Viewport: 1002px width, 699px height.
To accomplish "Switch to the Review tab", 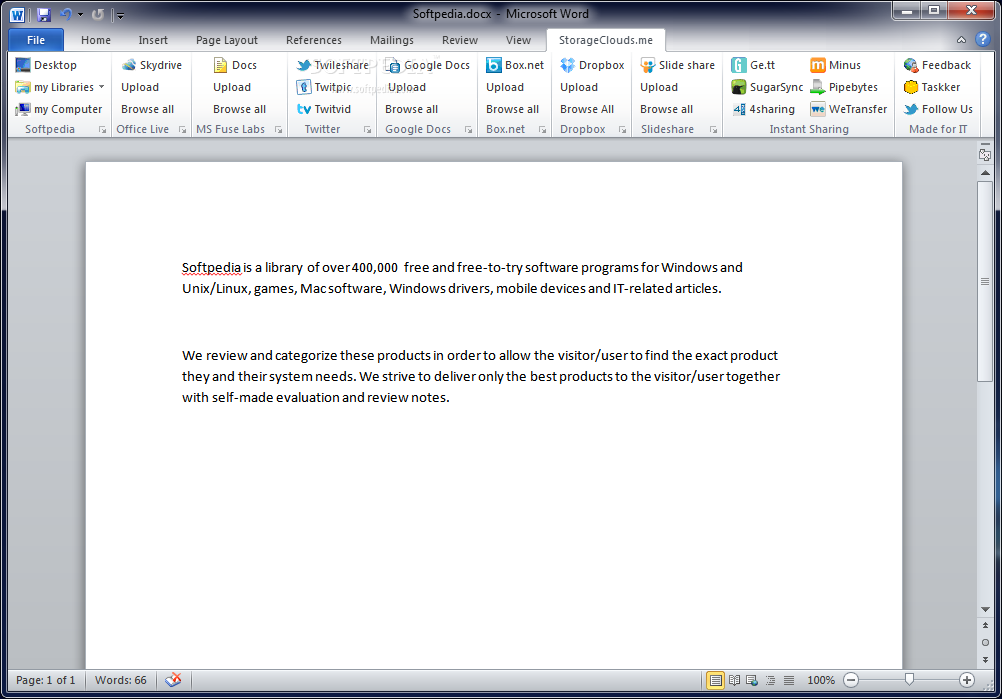I will coord(459,40).
